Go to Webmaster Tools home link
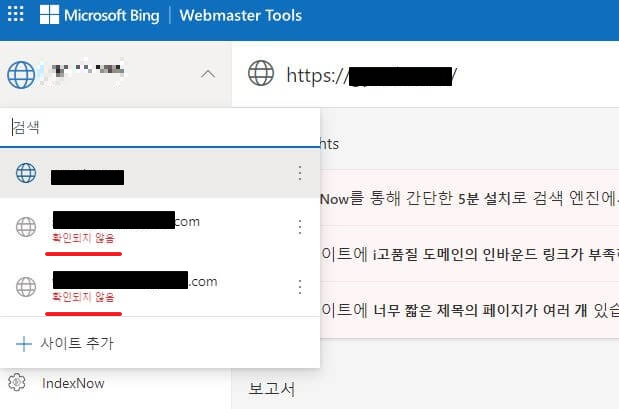 [240, 15]
